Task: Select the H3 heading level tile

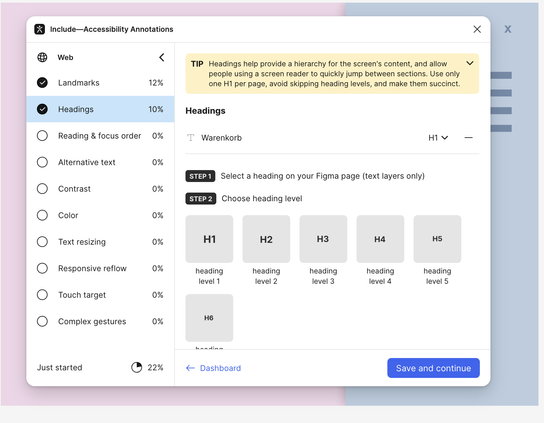Action: [x=323, y=239]
